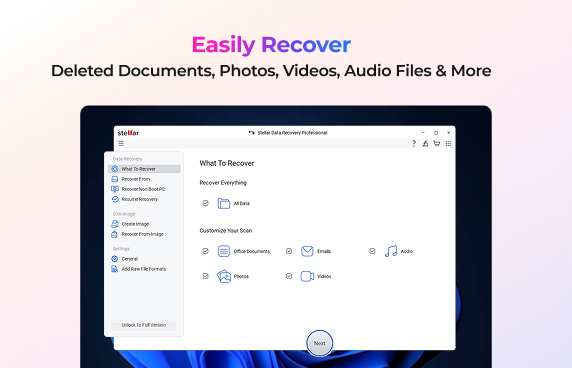
Task: Toggle the Photos checkbox
Action: pos(205,276)
